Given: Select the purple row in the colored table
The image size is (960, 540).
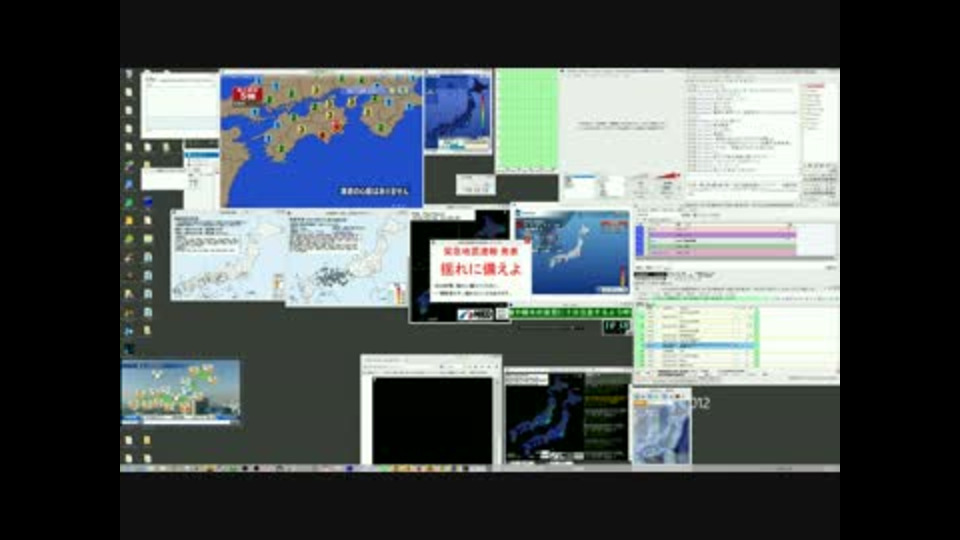Looking at the screenshot, I should click(x=722, y=234).
